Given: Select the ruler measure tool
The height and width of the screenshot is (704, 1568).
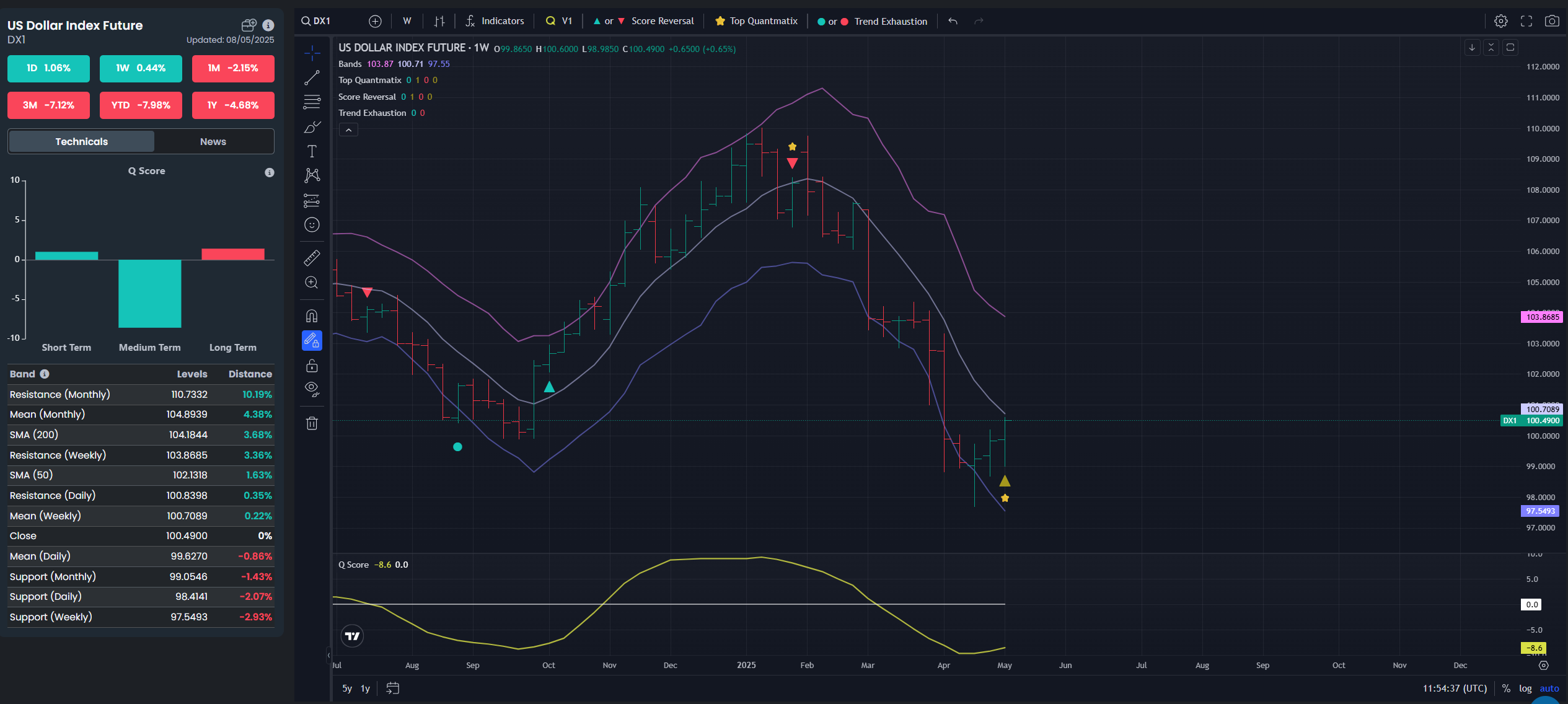Looking at the screenshot, I should pos(312,258).
